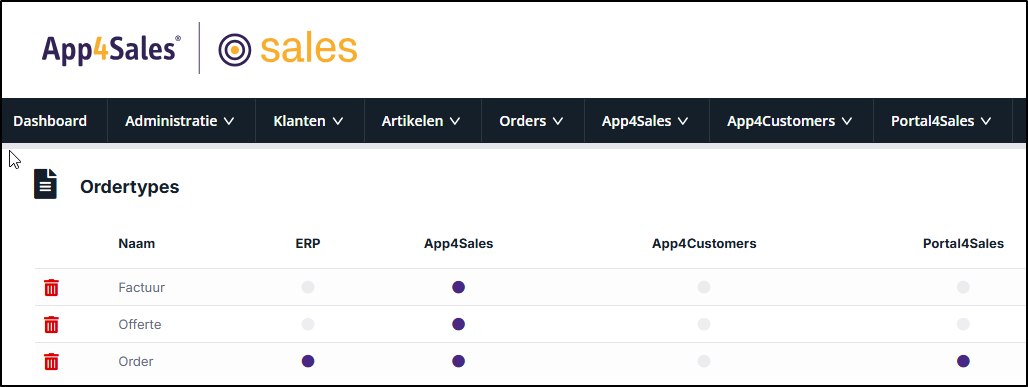Click the App4Sales logo
The image size is (1028, 387).
point(111,49)
